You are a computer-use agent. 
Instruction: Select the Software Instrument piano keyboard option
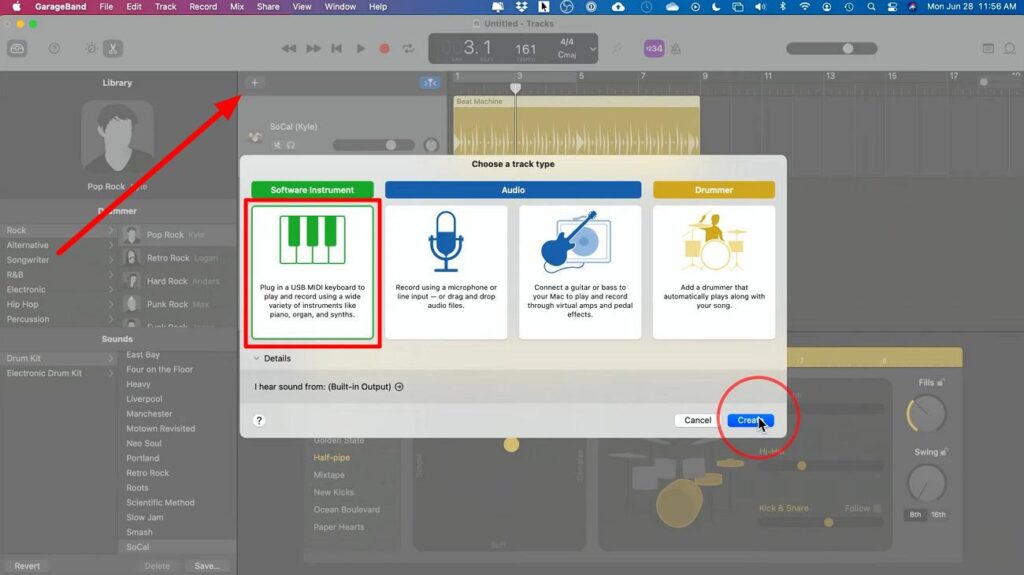click(x=311, y=272)
